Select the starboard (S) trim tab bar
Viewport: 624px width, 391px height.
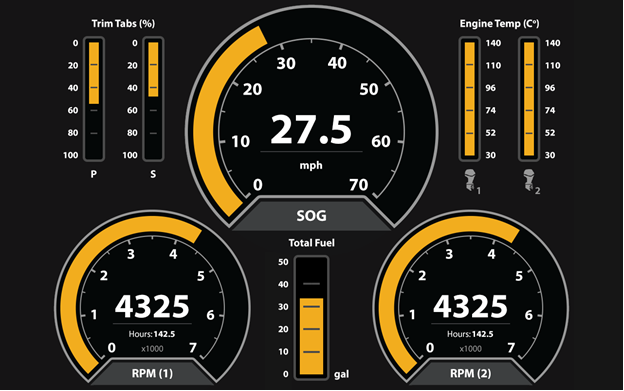click(153, 99)
